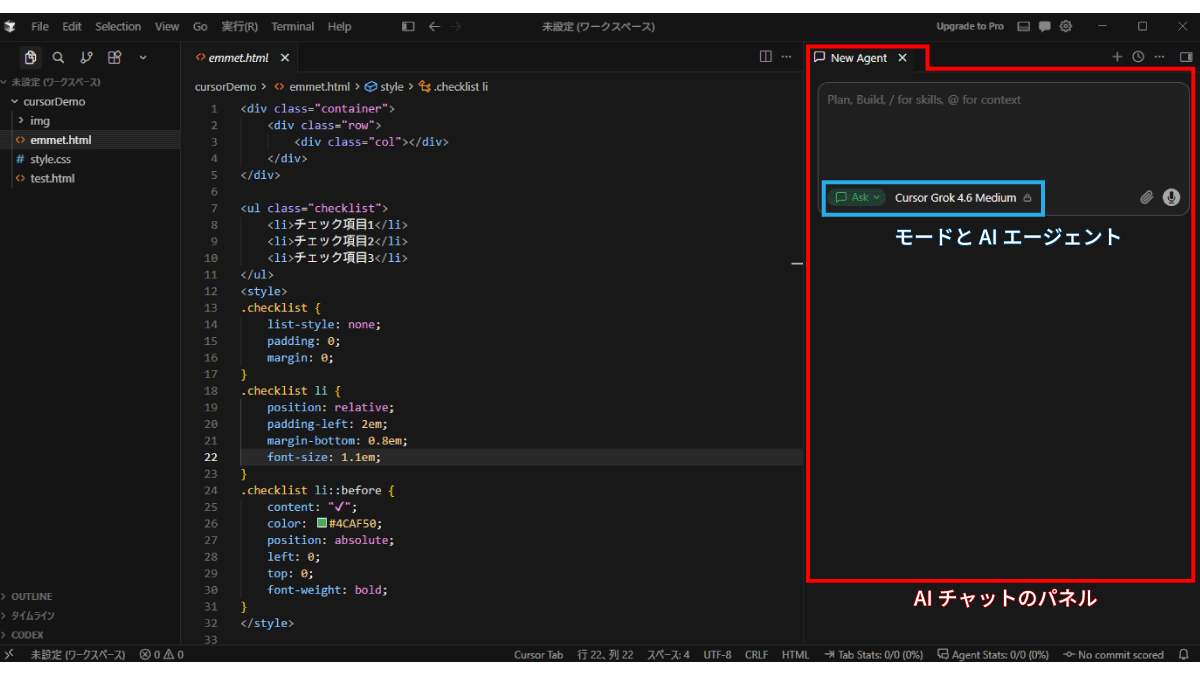Expand the CODEX section
The height and width of the screenshot is (675, 1200).
point(91,635)
